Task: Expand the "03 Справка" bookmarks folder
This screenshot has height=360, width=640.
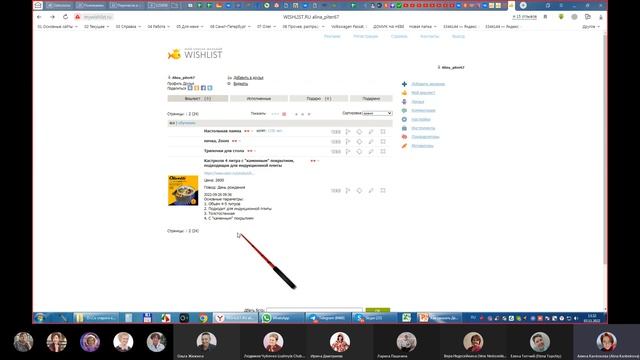Action: (128, 27)
